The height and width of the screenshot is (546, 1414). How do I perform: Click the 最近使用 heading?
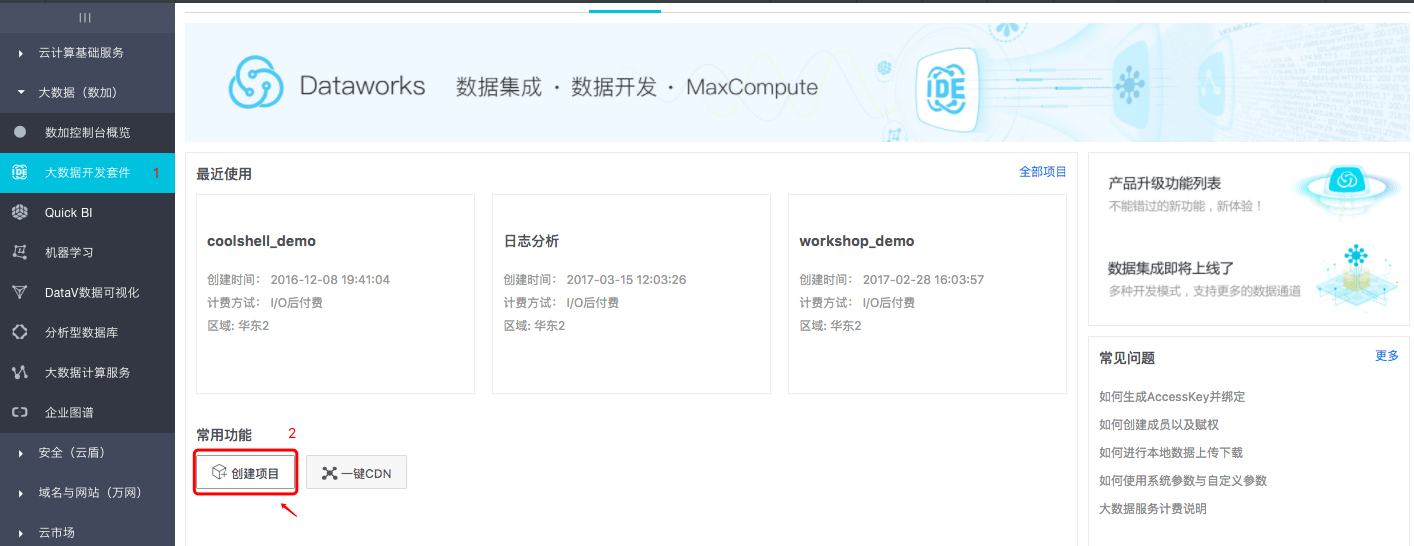pos(224,174)
